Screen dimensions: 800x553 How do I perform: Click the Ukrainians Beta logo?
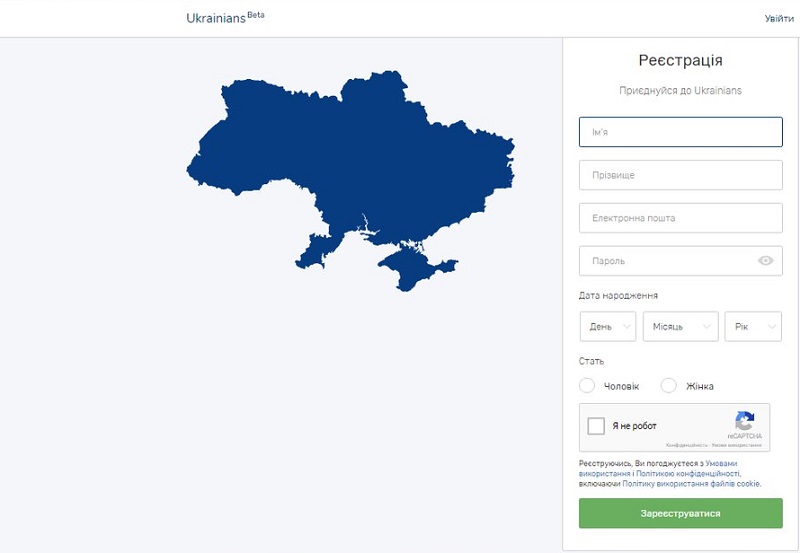click(x=226, y=17)
